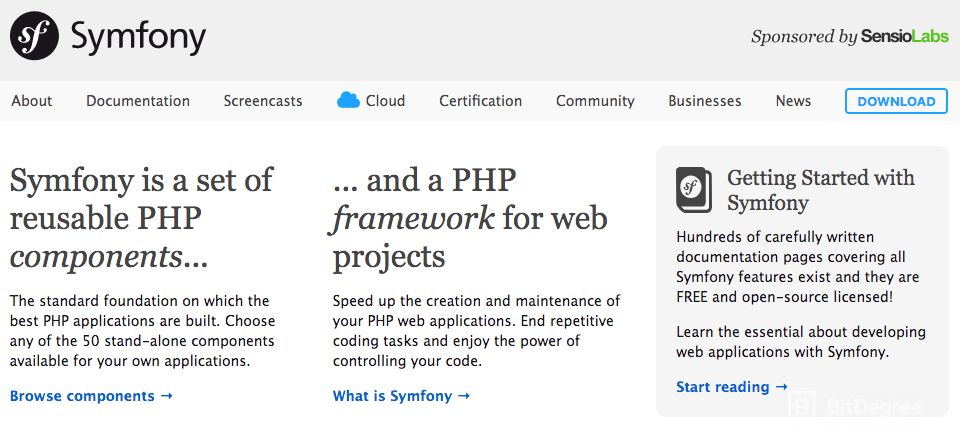This screenshot has width=960, height=444.
Task: Open the Community menu item
Action: 595,101
